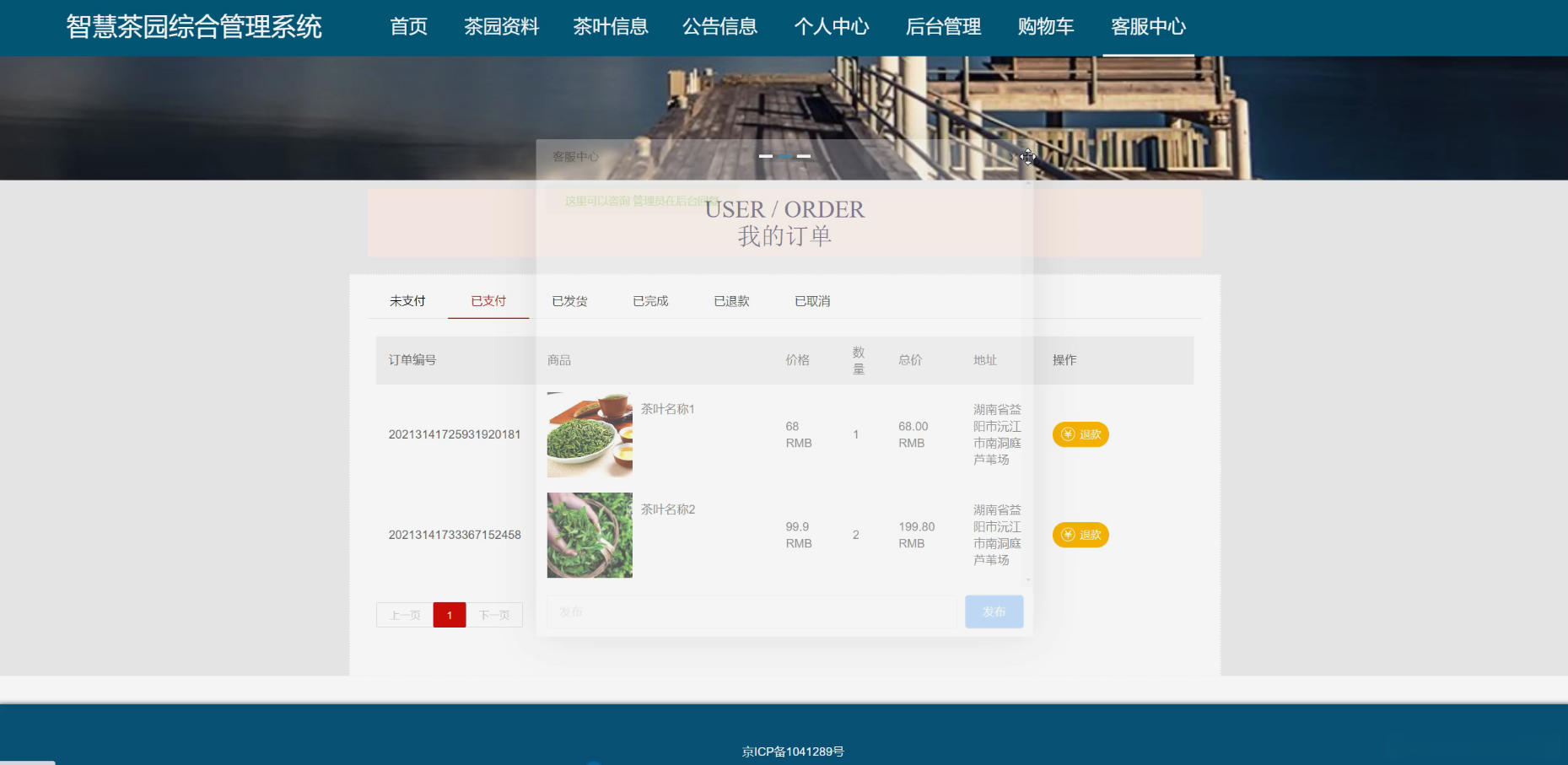
Task: Select page 1 in the pagination
Action: 450,615
